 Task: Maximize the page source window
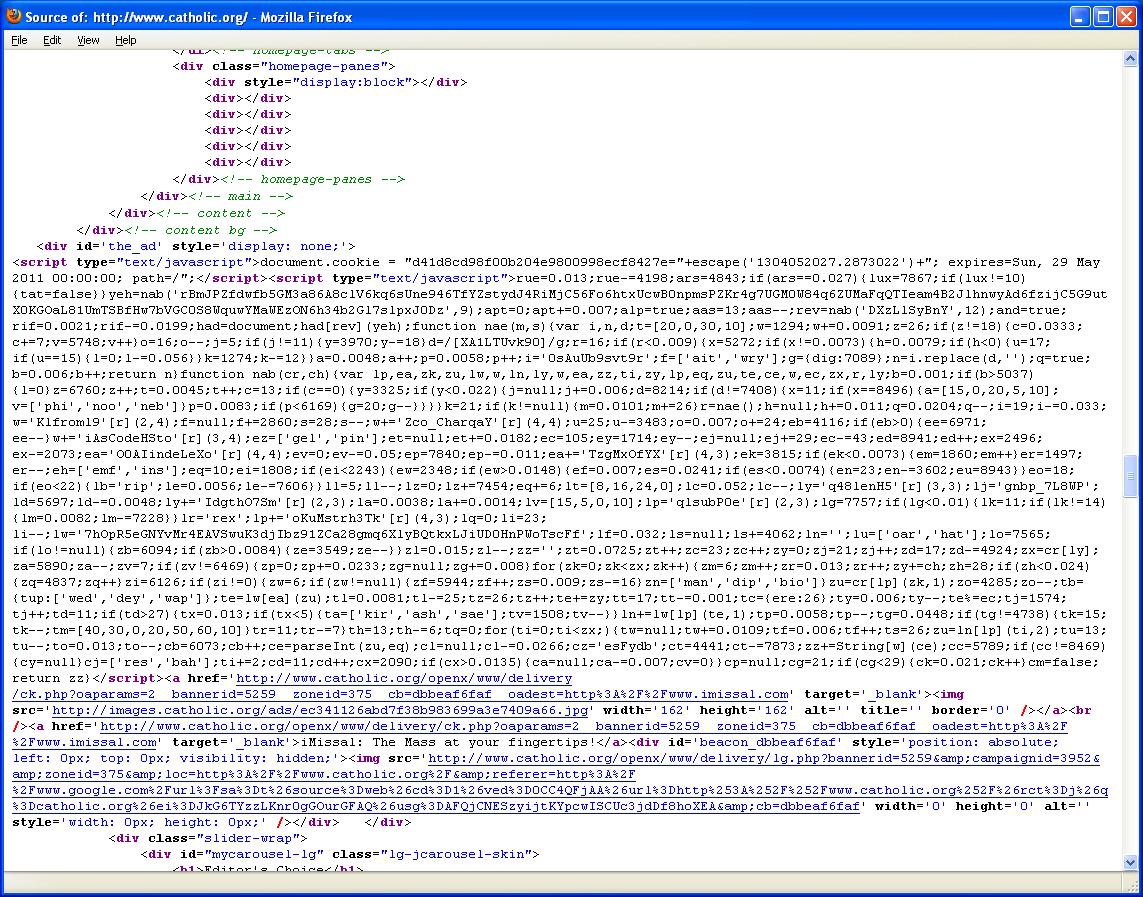1103,16
